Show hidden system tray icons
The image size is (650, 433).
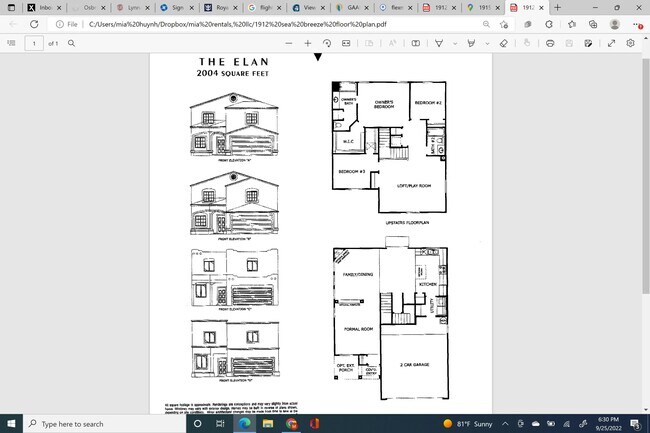pyautogui.click(x=505, y=423)
